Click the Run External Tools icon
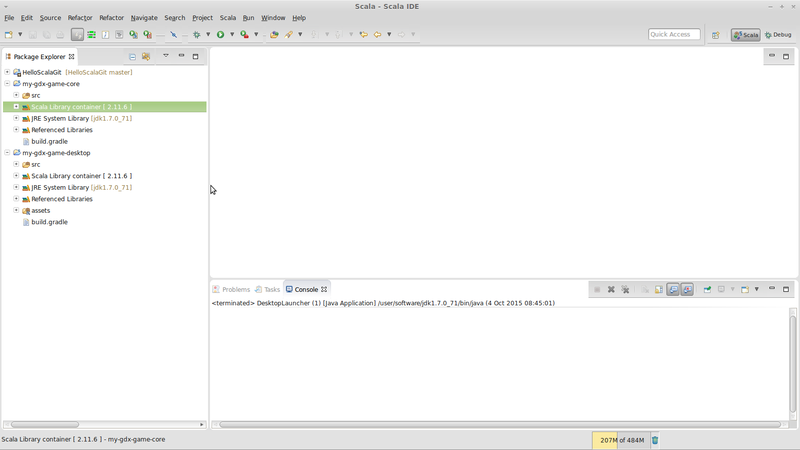The height and width of the screenshot is (450, 800). click(244, 35)
